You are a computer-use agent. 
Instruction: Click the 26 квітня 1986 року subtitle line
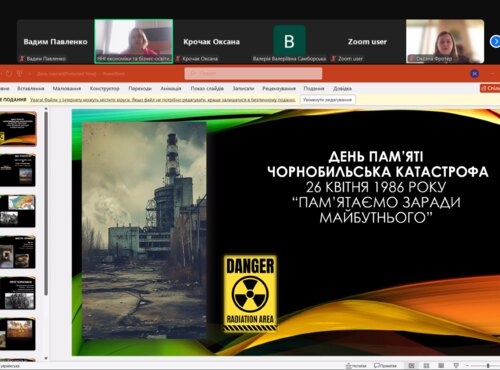coord(376,187)
